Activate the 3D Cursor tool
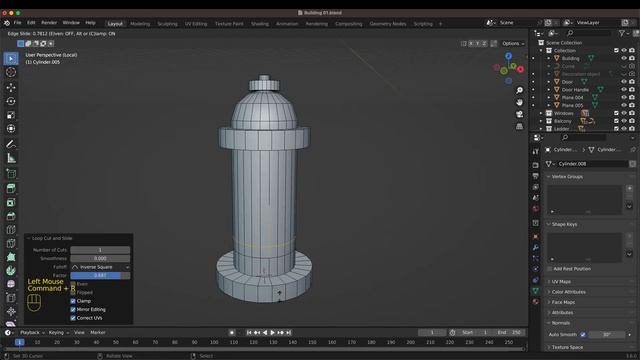The height and width of the screenshot is (360, 640). tap(11, 73)
